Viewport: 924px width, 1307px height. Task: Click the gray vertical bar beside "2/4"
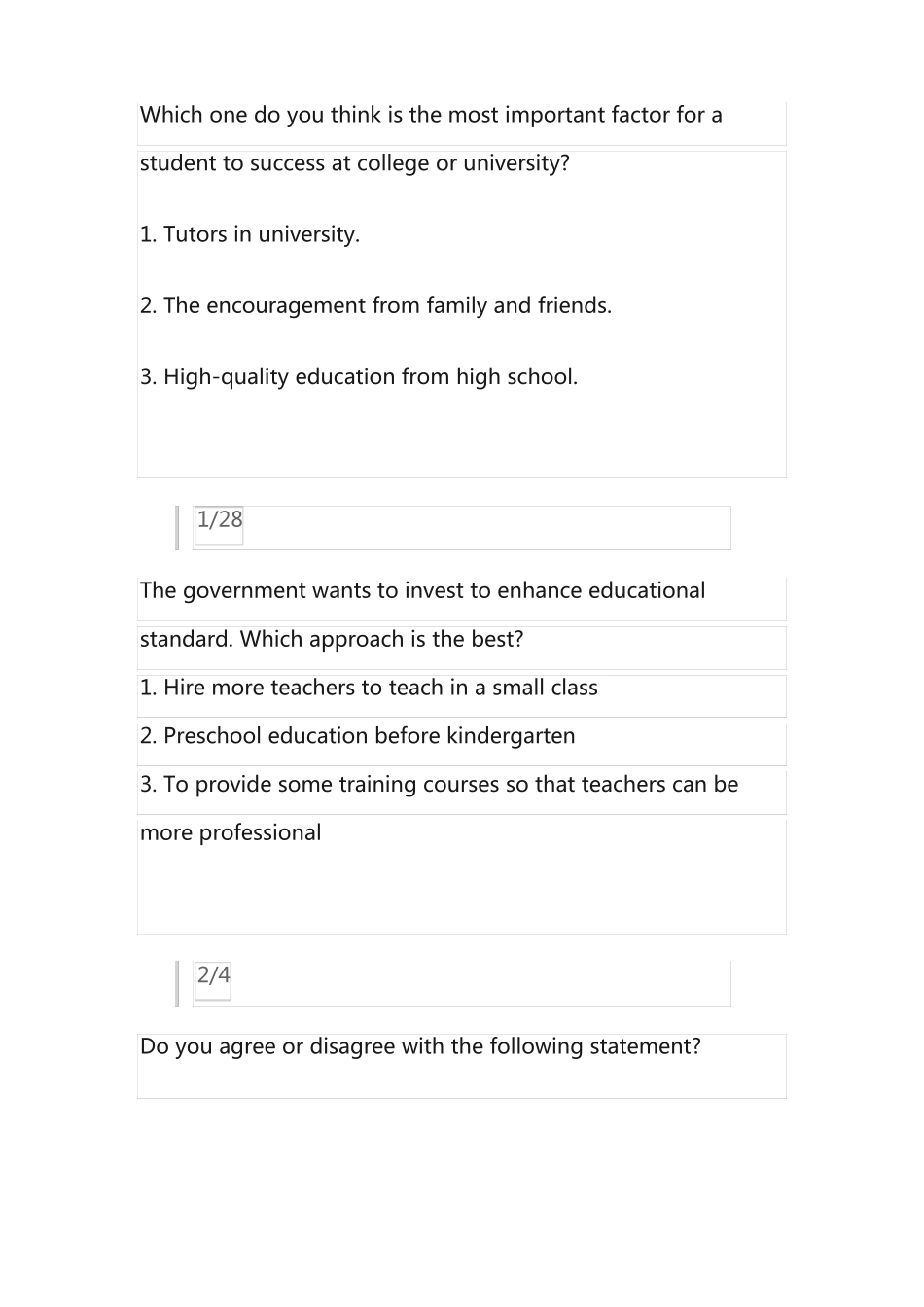click(177, 982)
